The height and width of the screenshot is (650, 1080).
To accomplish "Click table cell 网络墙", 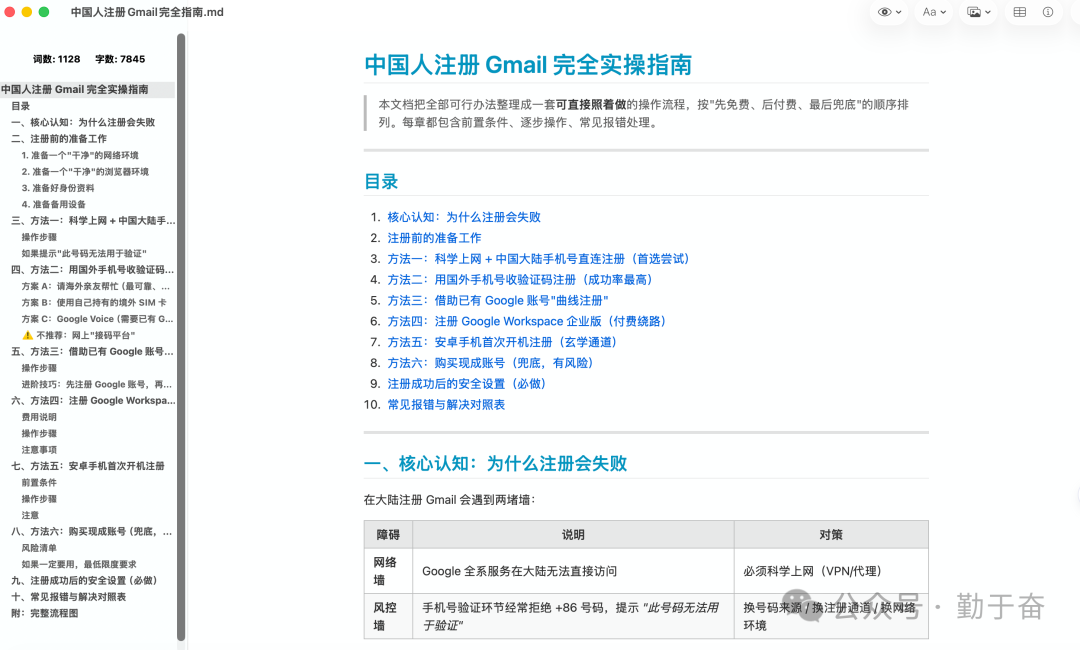I will [388, 571].
